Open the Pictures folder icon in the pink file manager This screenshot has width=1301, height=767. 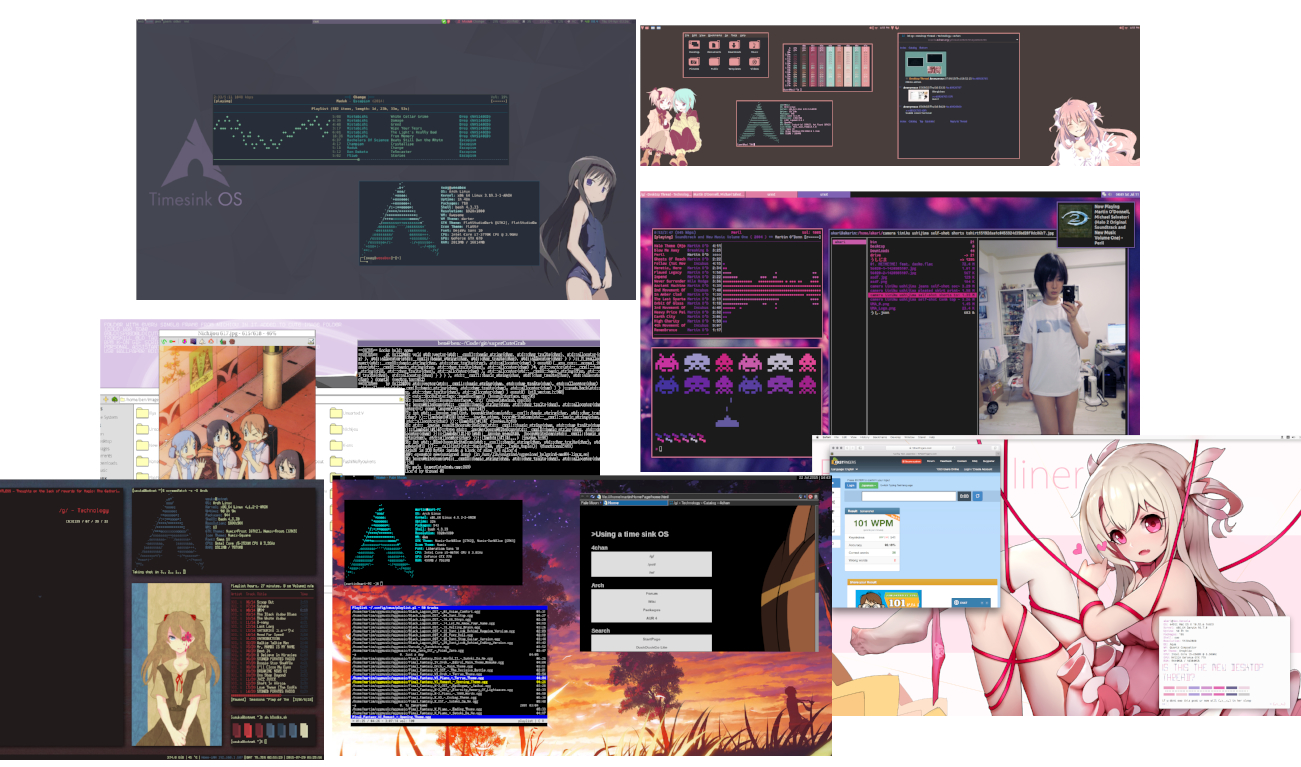[694, 62]
